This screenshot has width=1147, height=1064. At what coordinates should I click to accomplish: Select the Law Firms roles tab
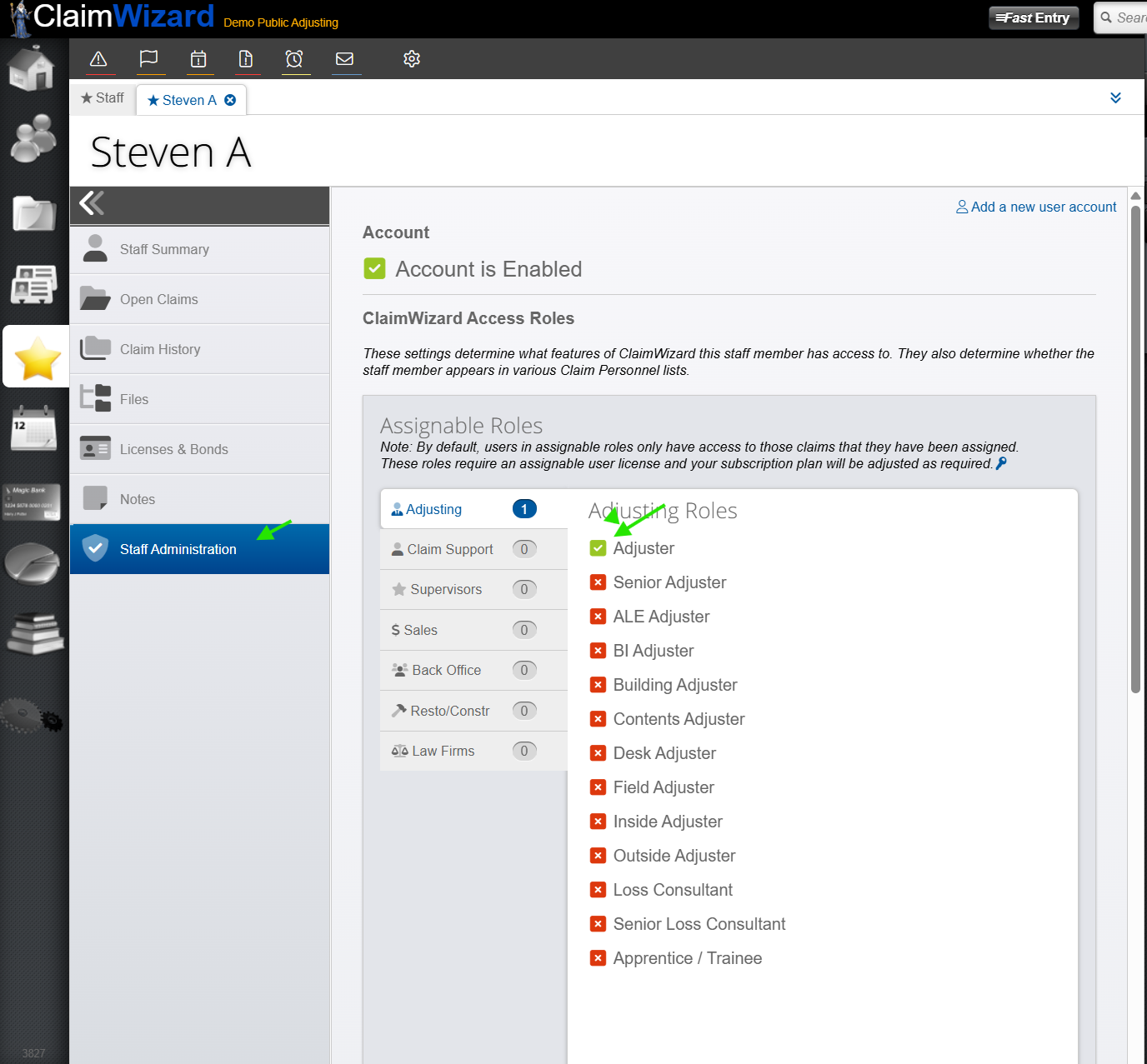(x=473, y=751)
